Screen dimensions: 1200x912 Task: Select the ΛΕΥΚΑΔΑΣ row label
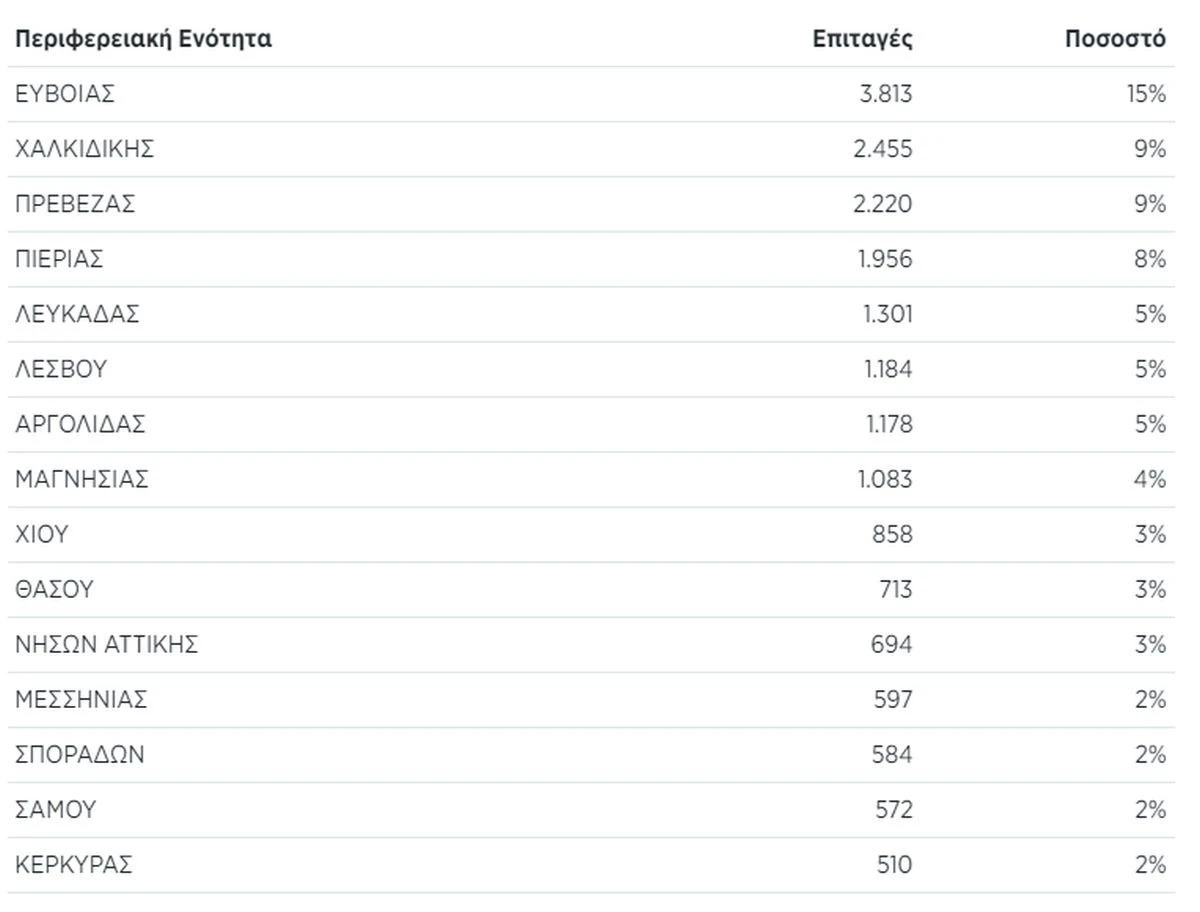coord(77,315)
